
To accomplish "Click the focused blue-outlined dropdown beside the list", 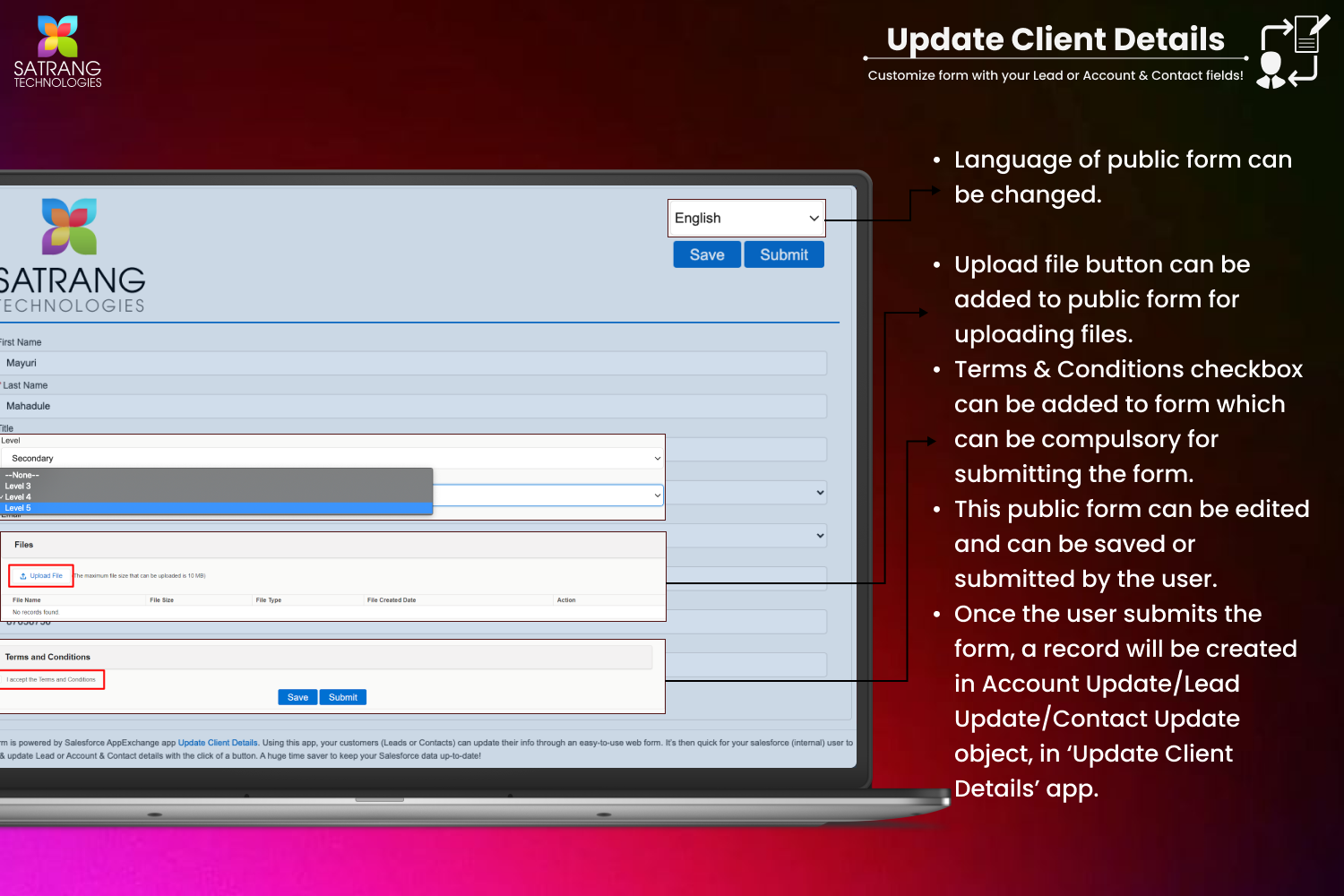I will click(x=548, y=495).
